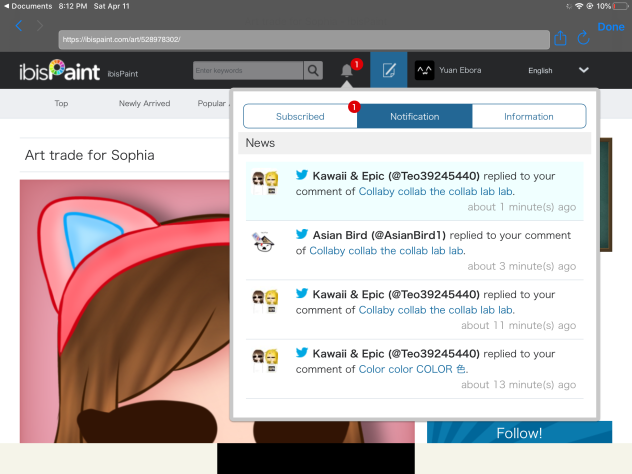Open the Yuan Ebora user name link

tap(460, 70)
